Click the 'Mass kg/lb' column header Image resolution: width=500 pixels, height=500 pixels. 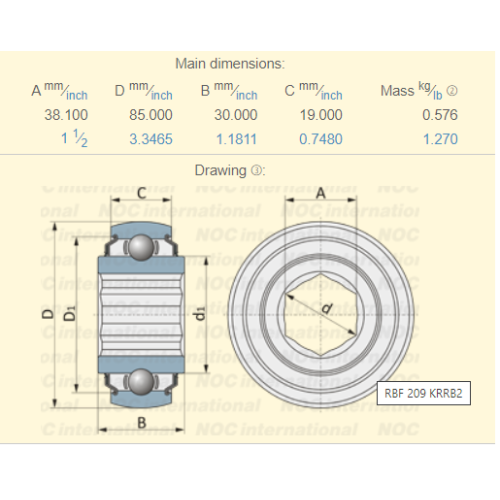click(412, 91)
